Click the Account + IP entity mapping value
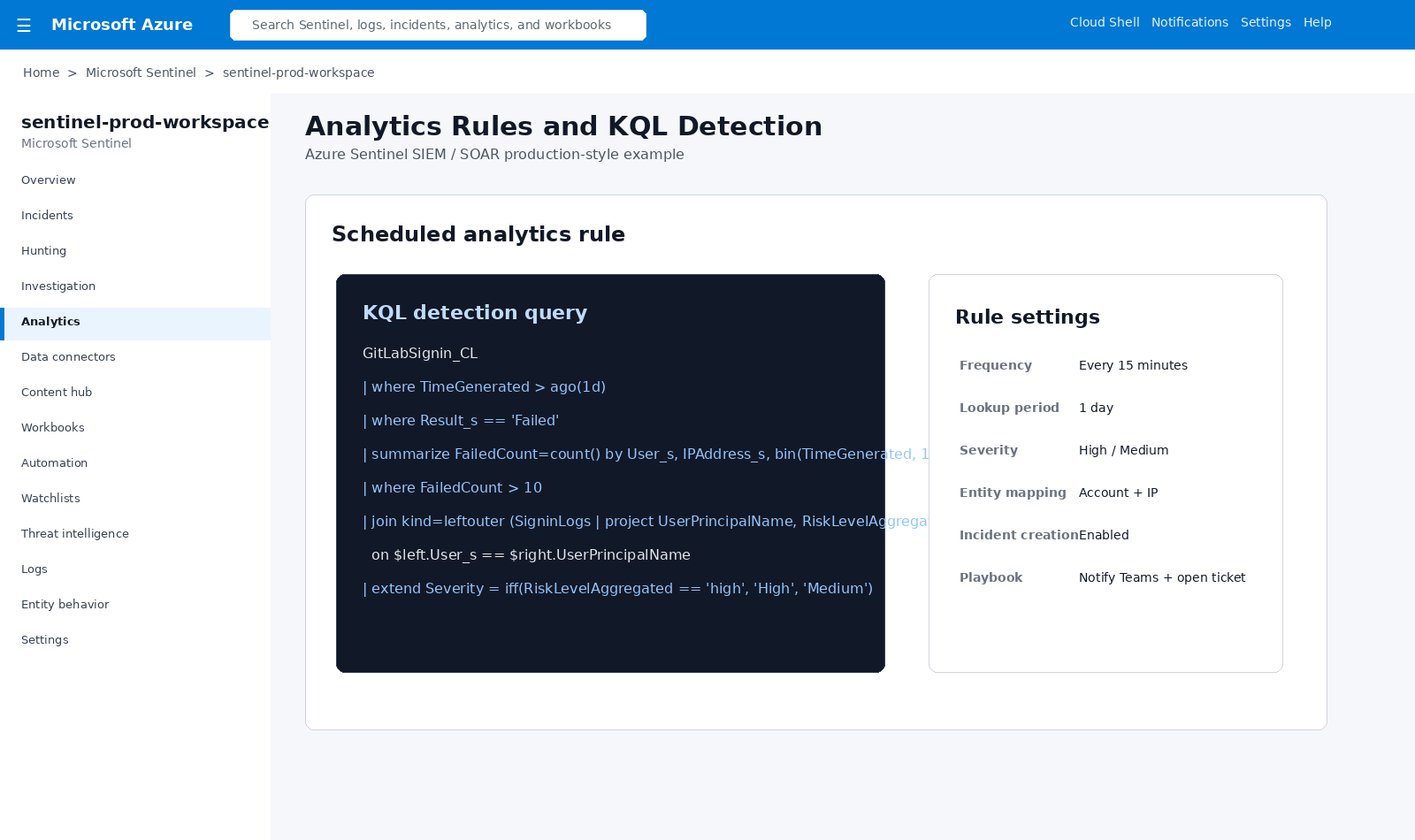This screenshot has width=1415, height=840. 1118,493
